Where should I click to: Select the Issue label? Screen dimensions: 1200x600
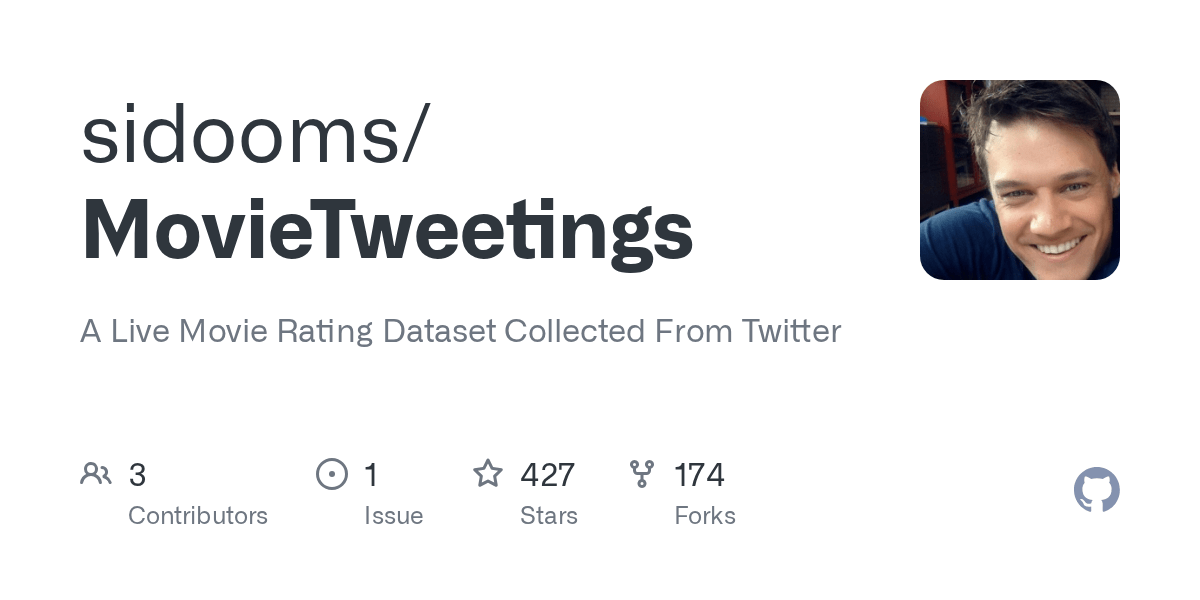click(393, 516)
